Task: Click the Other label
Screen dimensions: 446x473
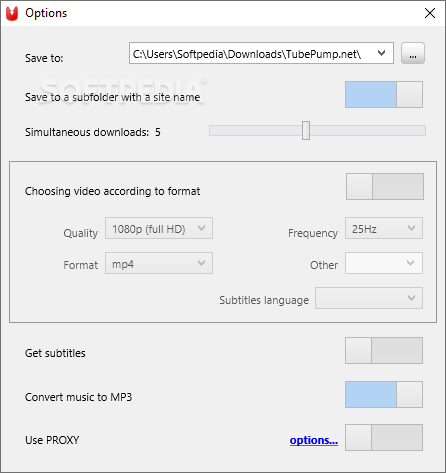Action: tap(324, 265)
